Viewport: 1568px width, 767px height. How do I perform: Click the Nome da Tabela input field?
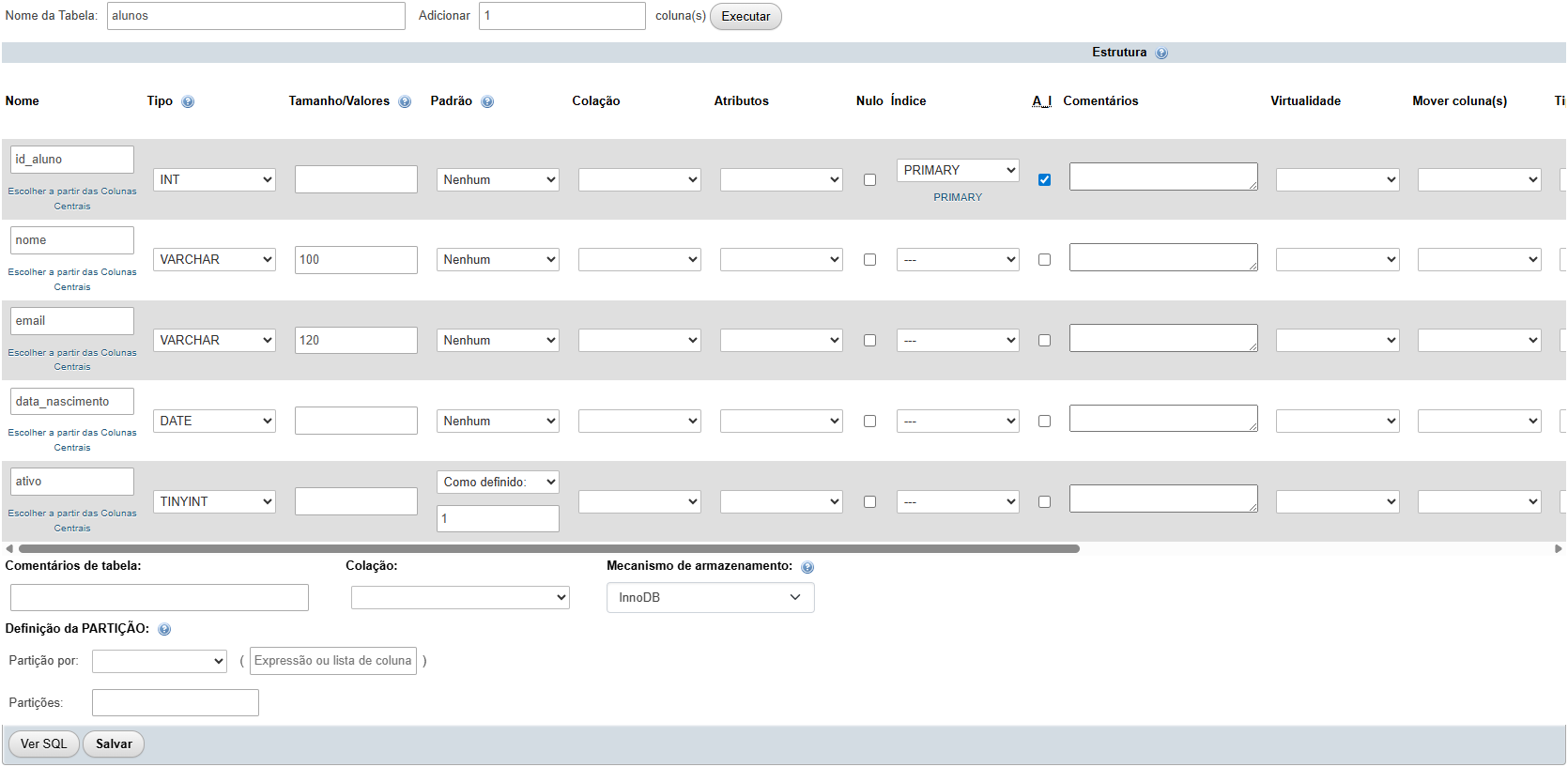[255, 16]
